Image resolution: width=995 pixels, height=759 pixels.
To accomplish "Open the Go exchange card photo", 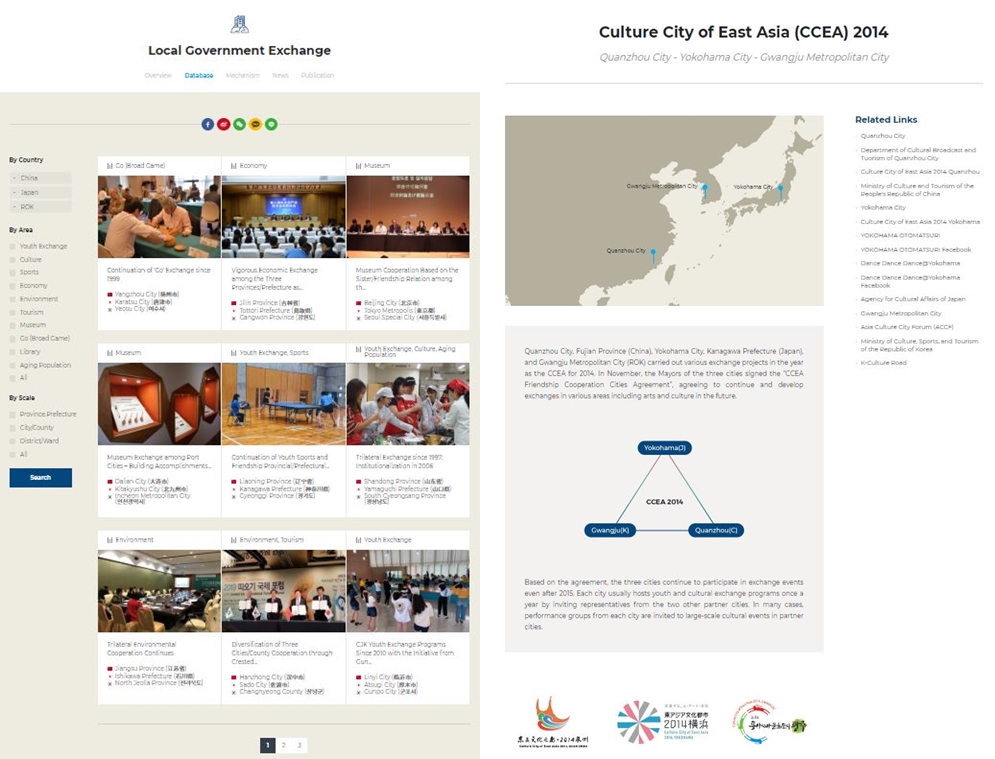I will tap(159, 216).
